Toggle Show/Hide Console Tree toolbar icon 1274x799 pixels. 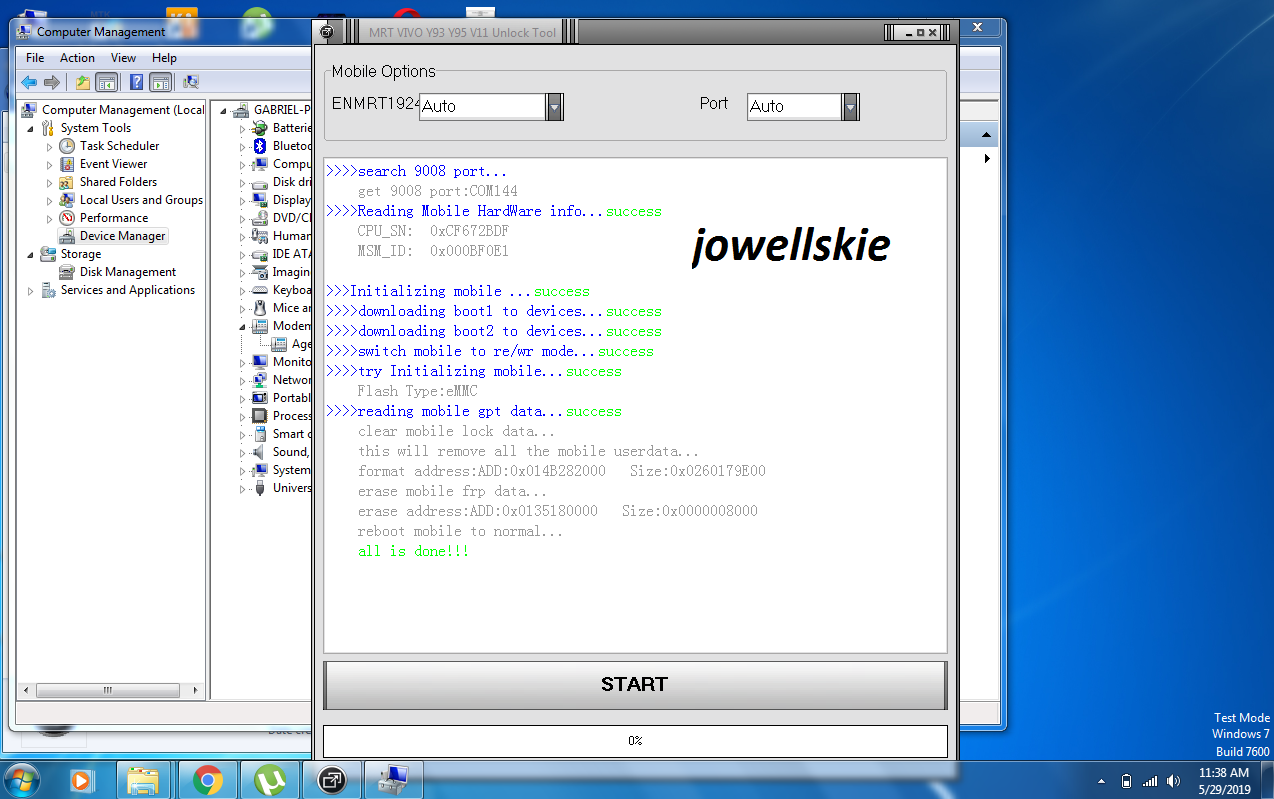coord(106,82)
